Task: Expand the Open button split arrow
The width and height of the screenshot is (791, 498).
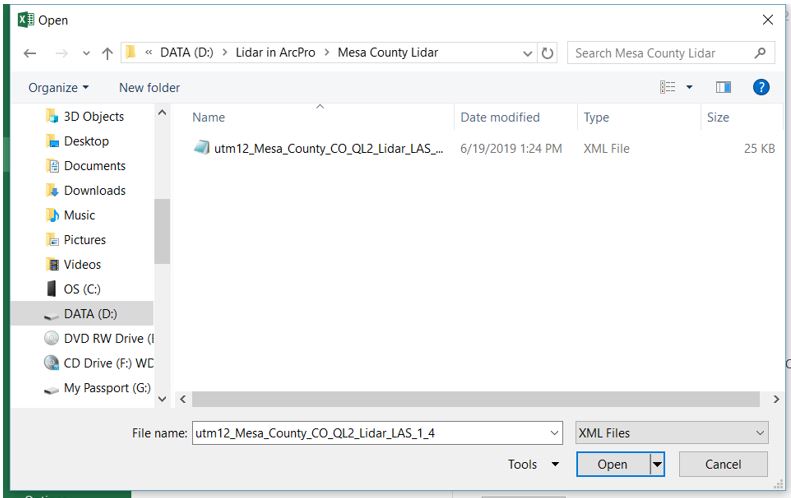Action: click(657, 464)
